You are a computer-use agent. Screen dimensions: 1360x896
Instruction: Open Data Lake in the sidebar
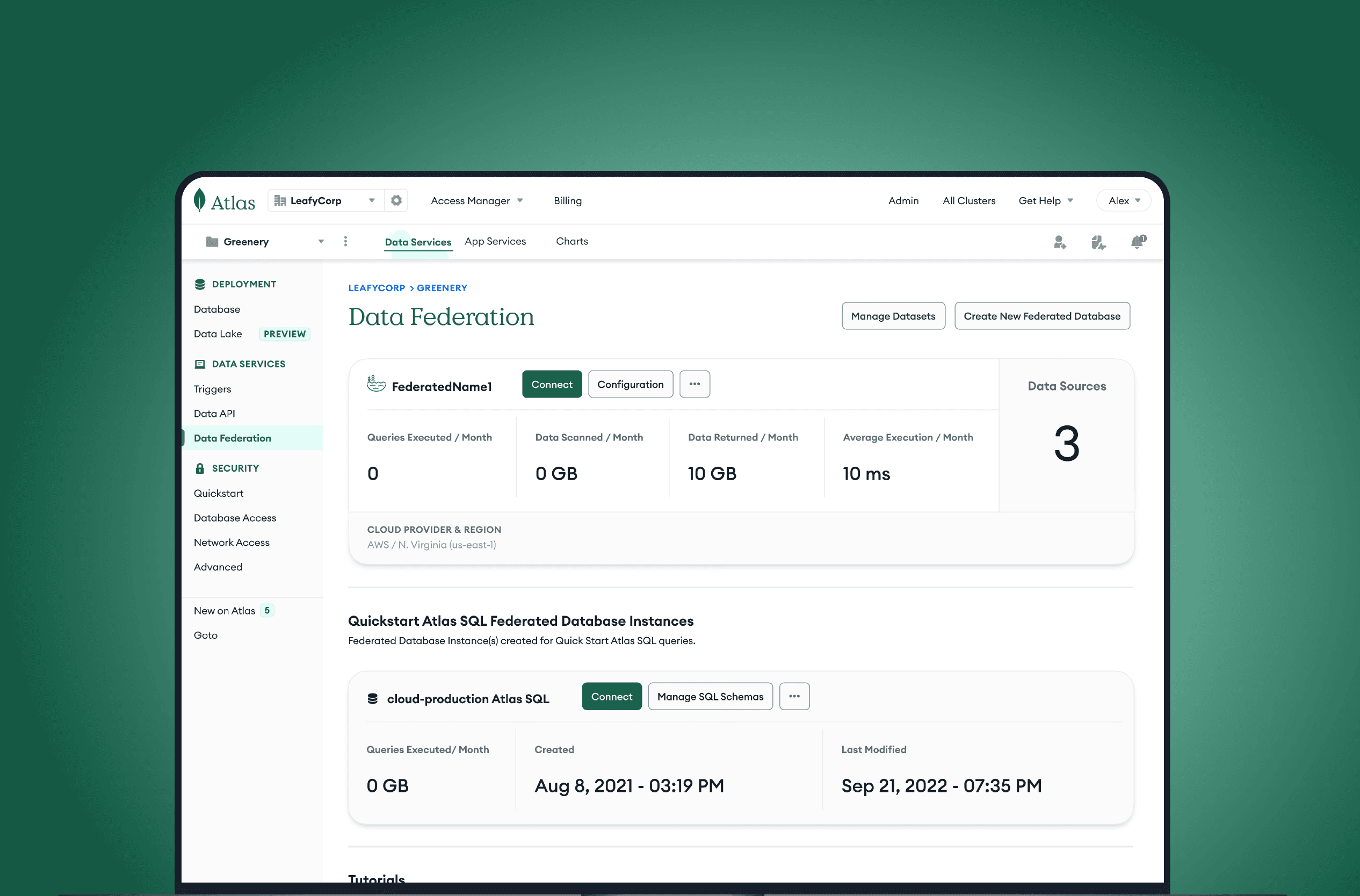click(218, 334)
